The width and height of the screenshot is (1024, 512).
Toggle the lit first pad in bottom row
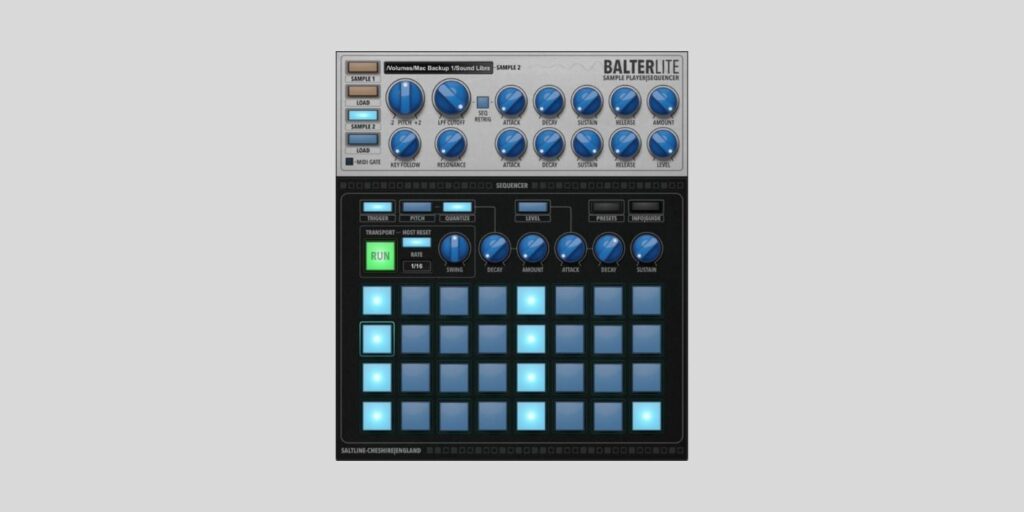point(377,416)
